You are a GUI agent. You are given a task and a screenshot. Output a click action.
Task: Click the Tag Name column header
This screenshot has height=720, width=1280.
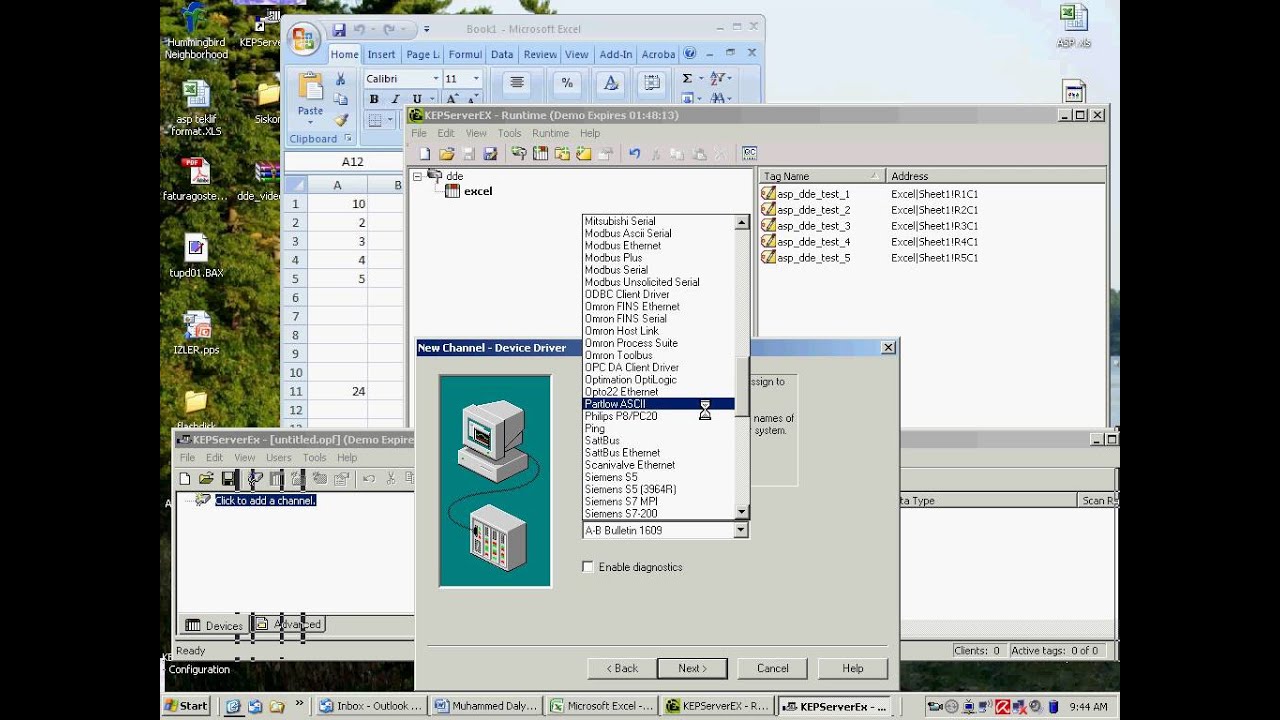coord(822,176)
